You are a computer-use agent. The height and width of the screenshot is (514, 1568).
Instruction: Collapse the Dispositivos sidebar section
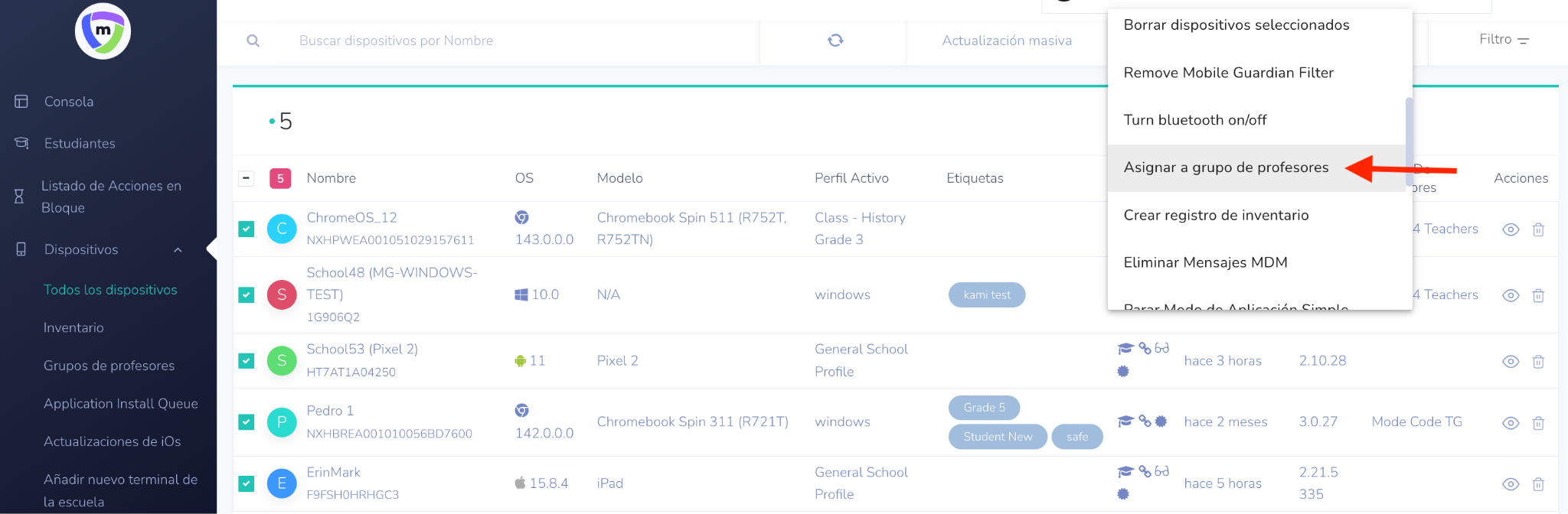(x=178, y=250)
